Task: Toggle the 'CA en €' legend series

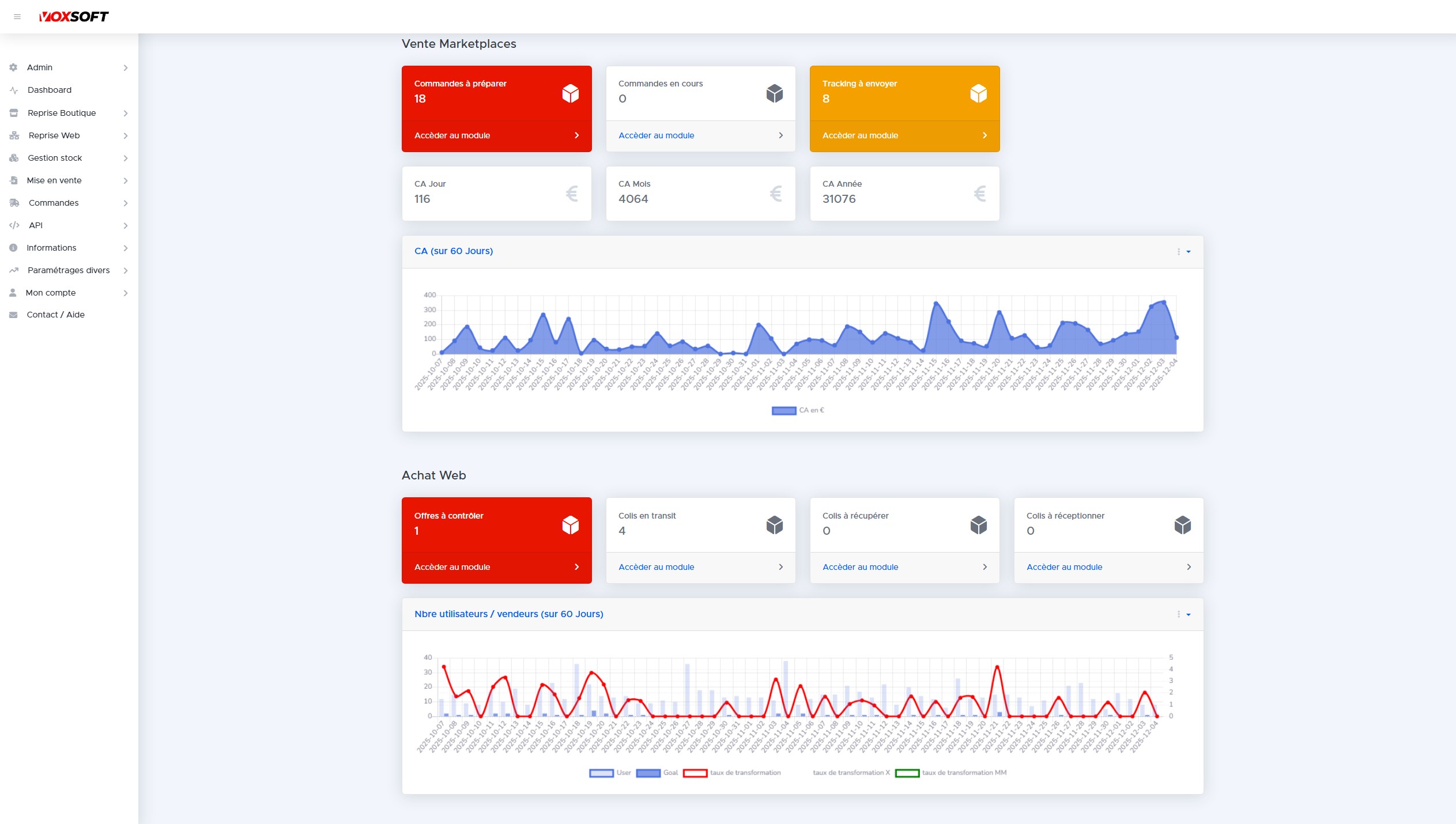Action: pos(798,410)
